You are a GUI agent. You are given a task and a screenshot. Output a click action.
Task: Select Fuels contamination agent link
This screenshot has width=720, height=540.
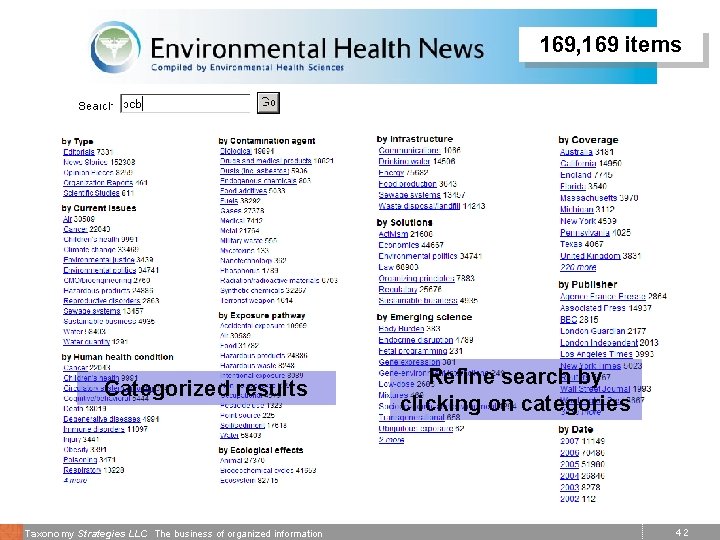[x=229, y=201]
